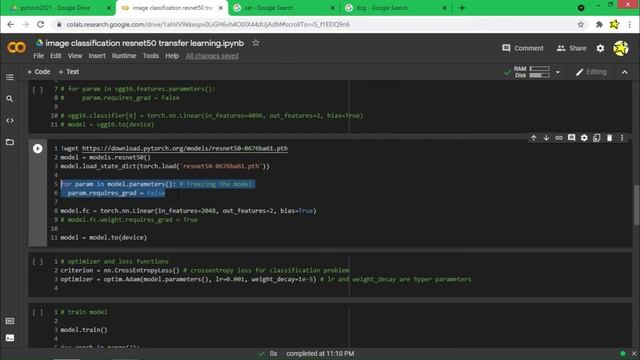Add a new Text cell
This screenshot has width=640, height=360.
pos(69,72)
